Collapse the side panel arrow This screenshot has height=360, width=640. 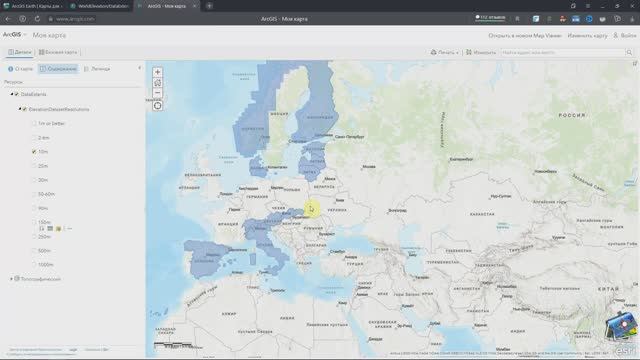140,68
